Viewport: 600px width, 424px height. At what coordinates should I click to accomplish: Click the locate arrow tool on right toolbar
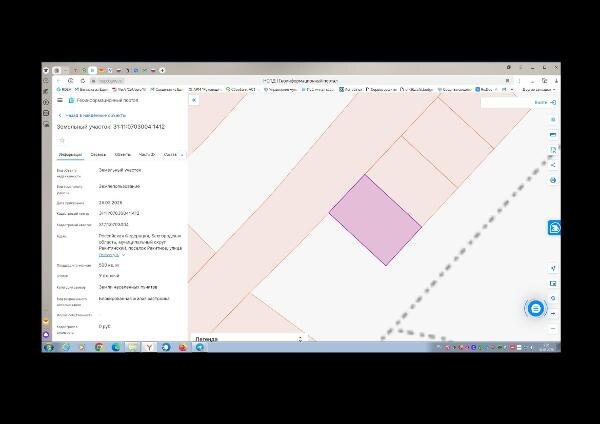pyautogui.click(x=553, y=268)
